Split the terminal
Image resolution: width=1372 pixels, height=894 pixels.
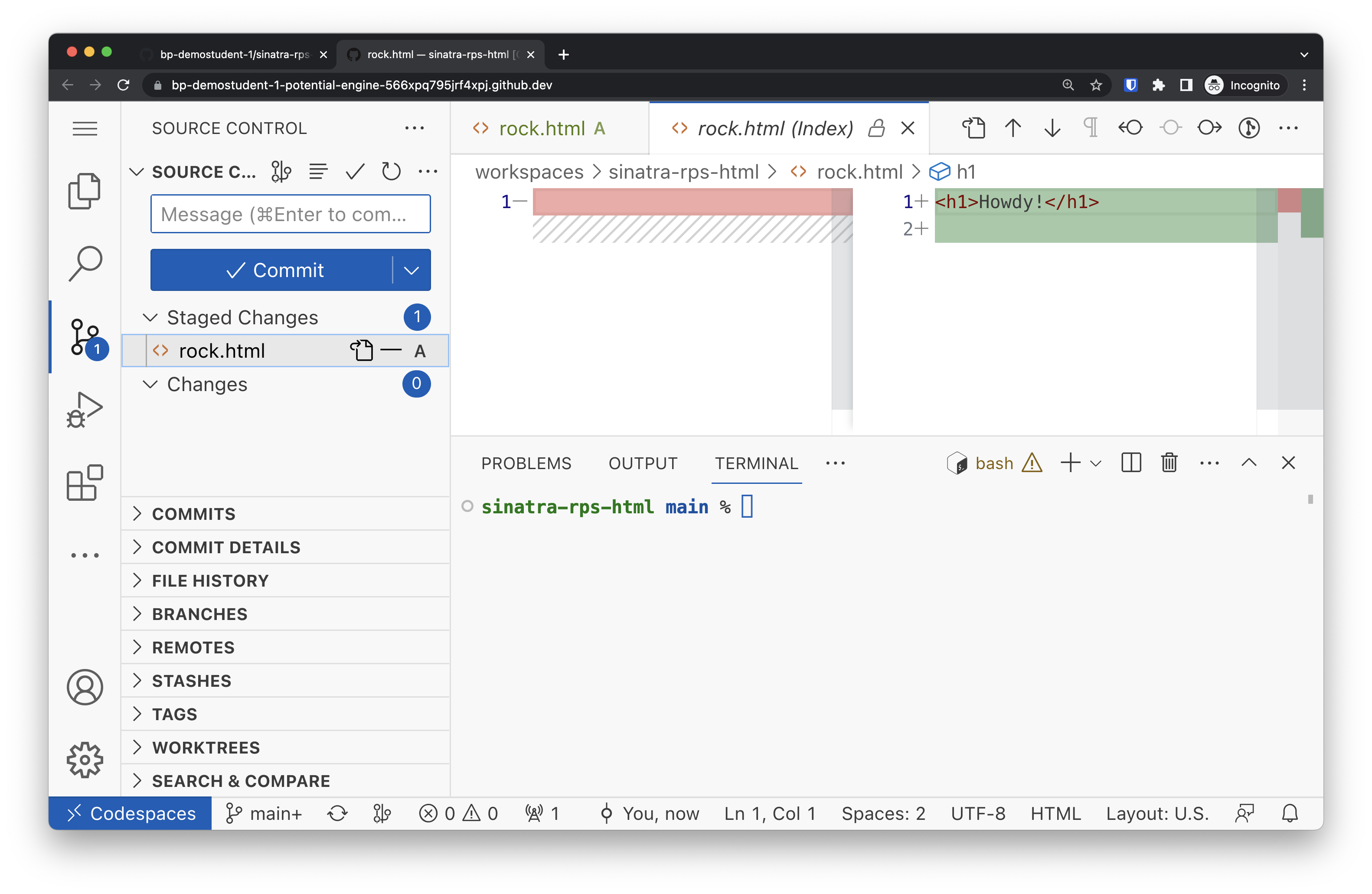click(x=1131, y=462)
